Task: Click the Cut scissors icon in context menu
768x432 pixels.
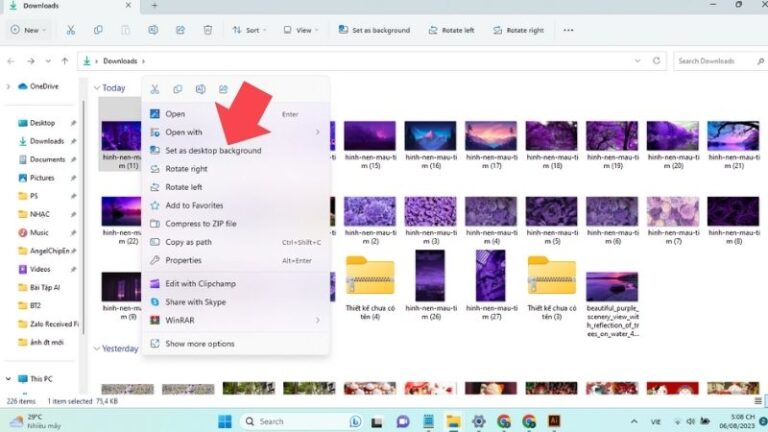Action: (x=155, y=90)
